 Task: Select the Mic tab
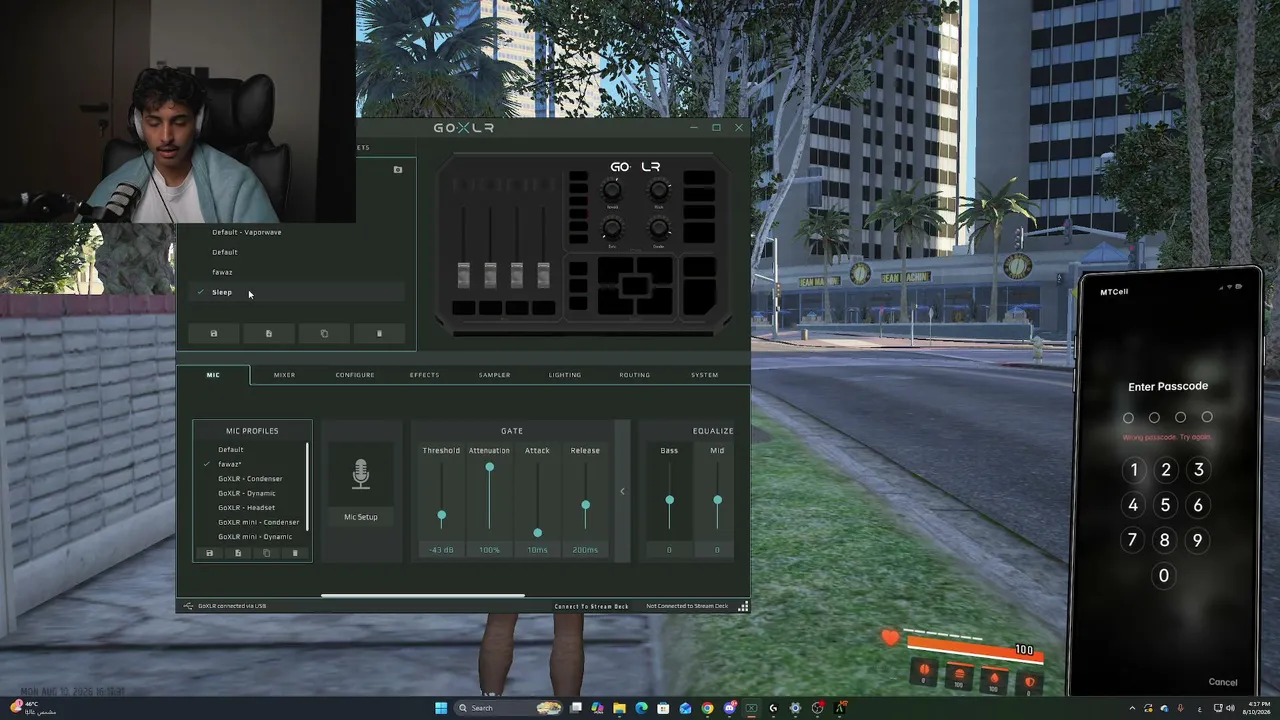point(213,375)
